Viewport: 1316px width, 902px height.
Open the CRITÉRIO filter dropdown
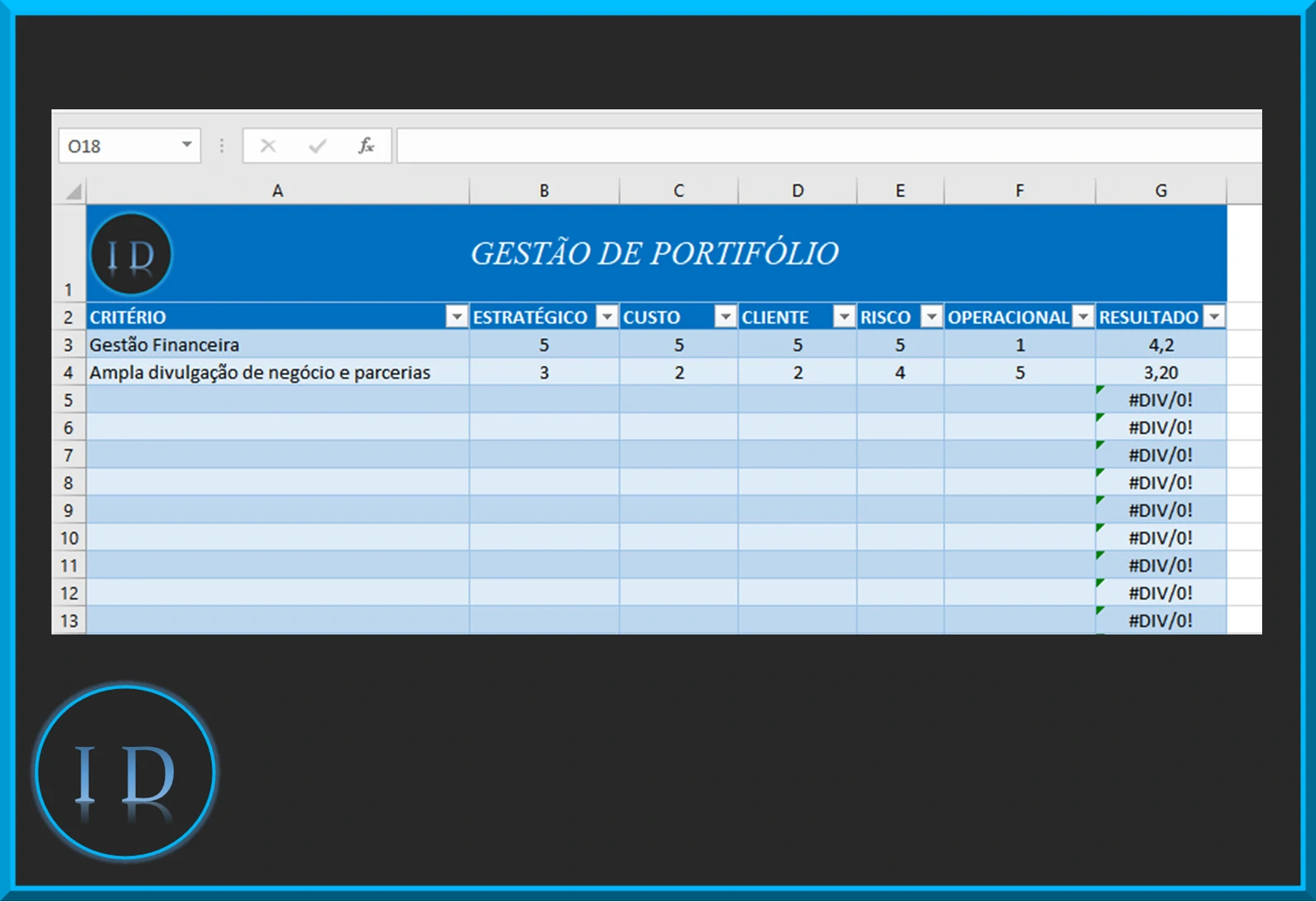click(456, 316)
